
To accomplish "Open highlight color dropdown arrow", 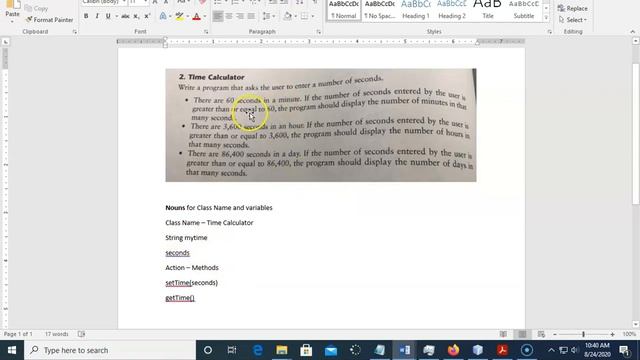I will coord(187,16).
